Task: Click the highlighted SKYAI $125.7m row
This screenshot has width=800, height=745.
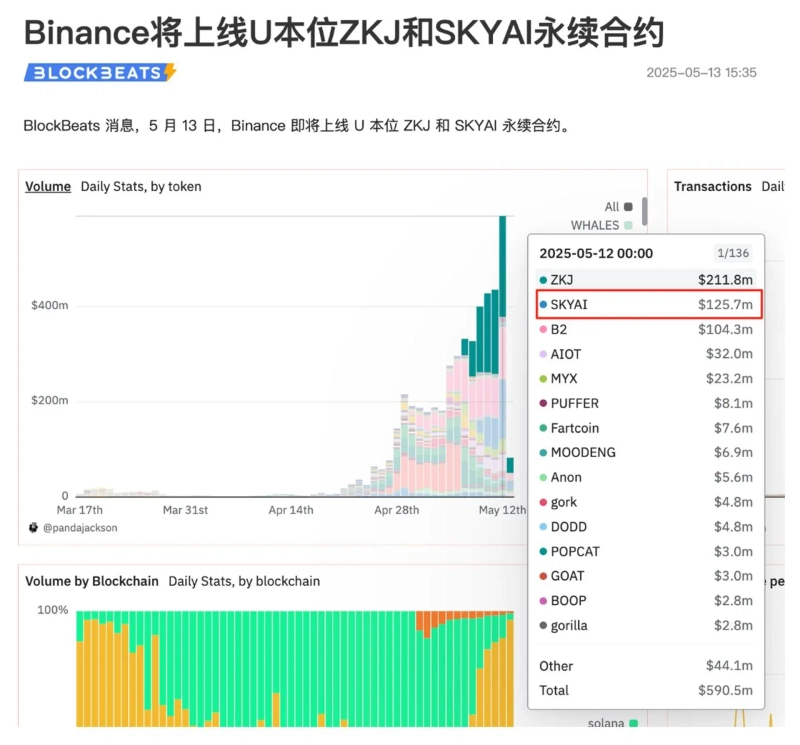Action: point(646,304)
